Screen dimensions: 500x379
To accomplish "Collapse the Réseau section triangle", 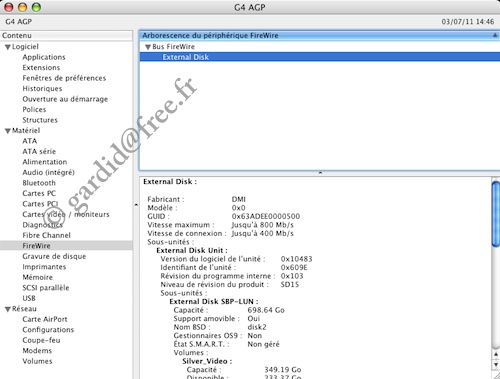I will (8, 309).
